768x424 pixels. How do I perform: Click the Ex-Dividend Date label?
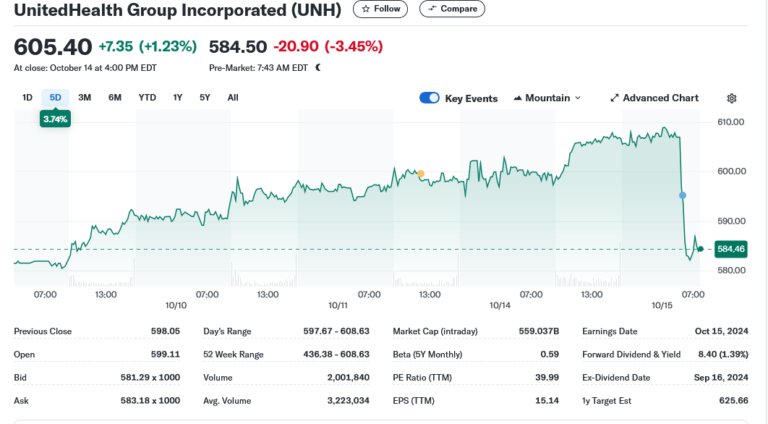click(x=616, y=377)
